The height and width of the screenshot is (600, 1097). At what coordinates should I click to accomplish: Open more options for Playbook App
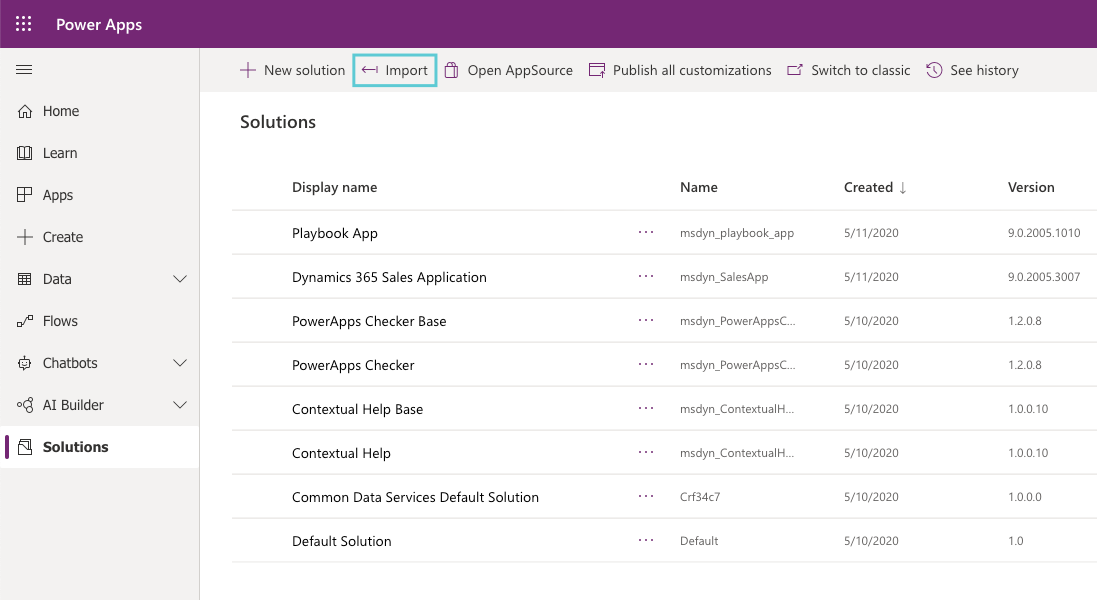coord(646,232)
